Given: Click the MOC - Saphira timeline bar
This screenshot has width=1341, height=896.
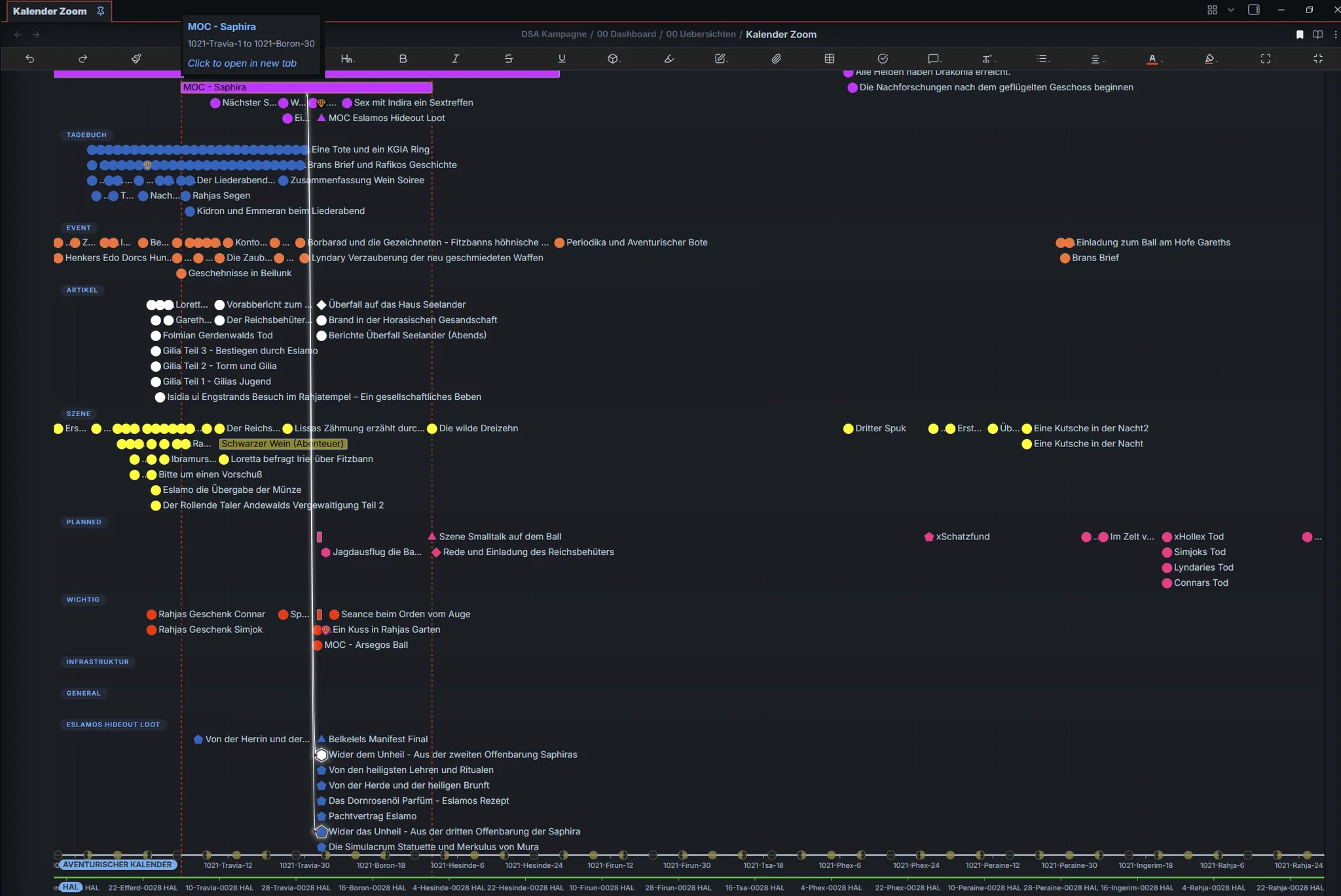Looking at the screenshot, I should 306,87.
